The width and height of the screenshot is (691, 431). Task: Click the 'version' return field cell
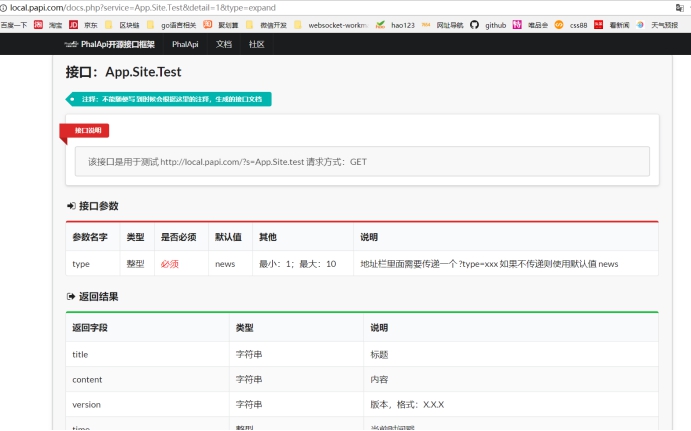pos(86,405)
